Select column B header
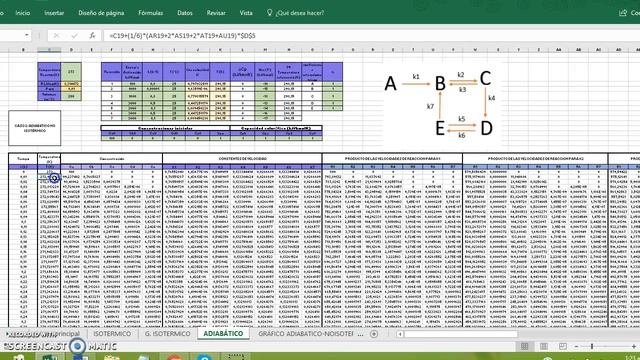640x360 pixels. click(23, 50)
